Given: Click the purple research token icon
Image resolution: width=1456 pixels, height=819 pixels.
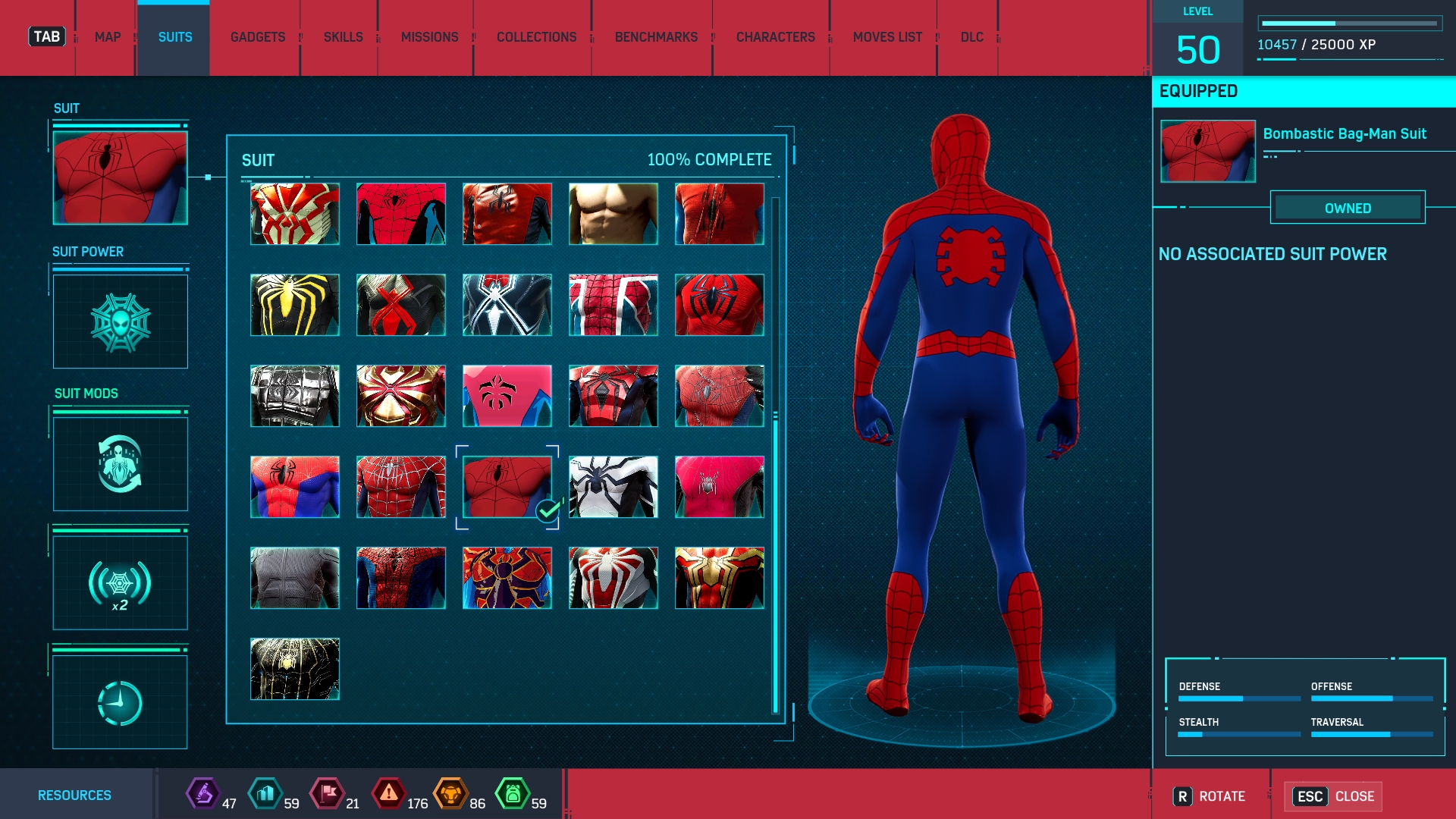Looking at the screenshot, I should (202, 794).
